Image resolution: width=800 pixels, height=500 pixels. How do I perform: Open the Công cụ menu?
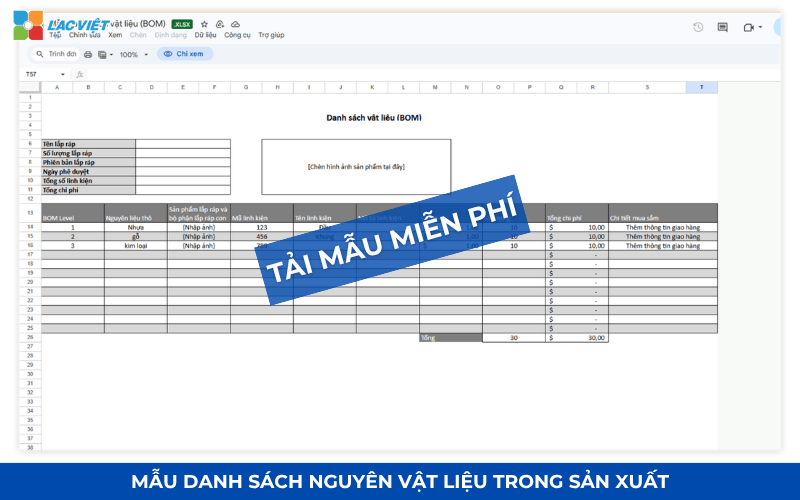pos(237,35)
